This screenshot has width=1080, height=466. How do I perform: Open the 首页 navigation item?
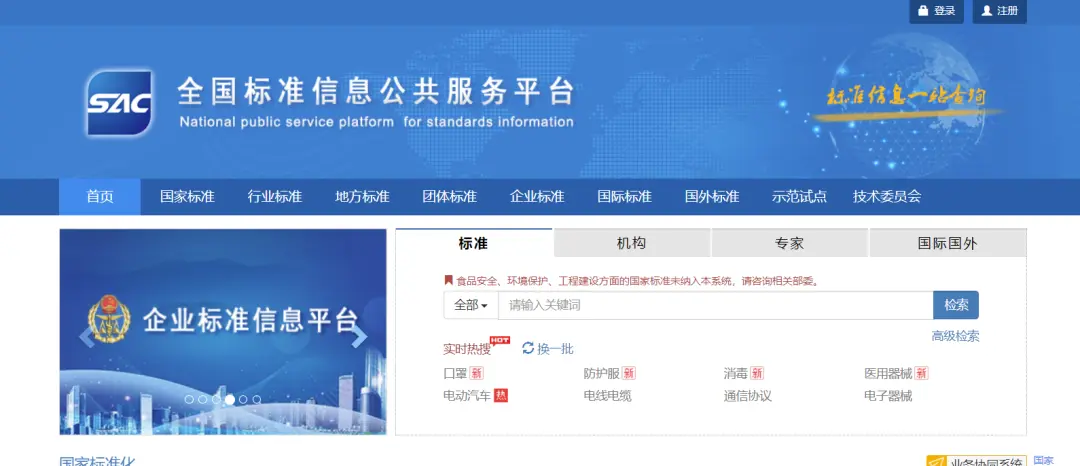tap(100, 197)
